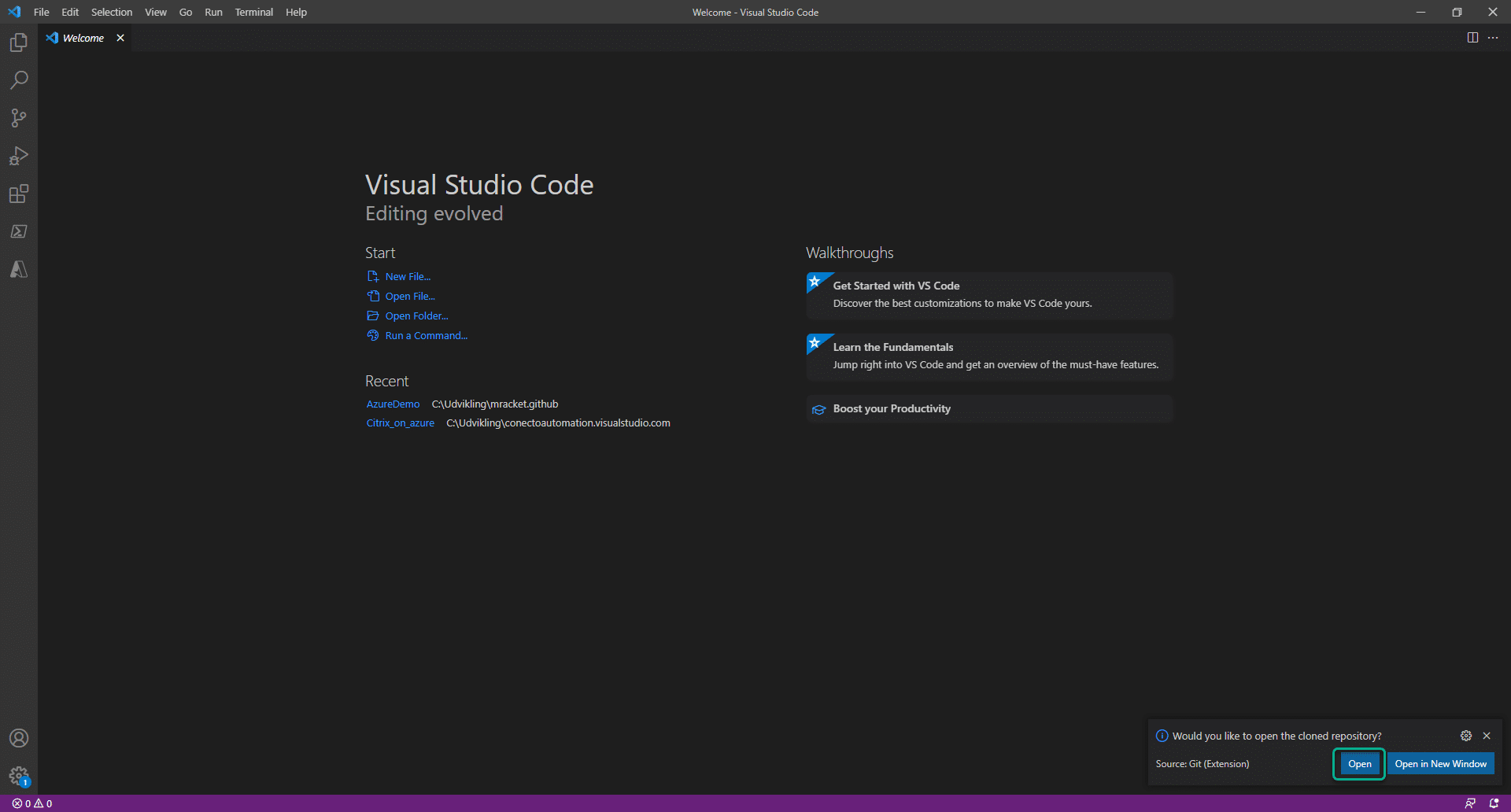Click Open in the clone notification
The width and height of the screenshot is (1511, 812).
(1359, 764)
